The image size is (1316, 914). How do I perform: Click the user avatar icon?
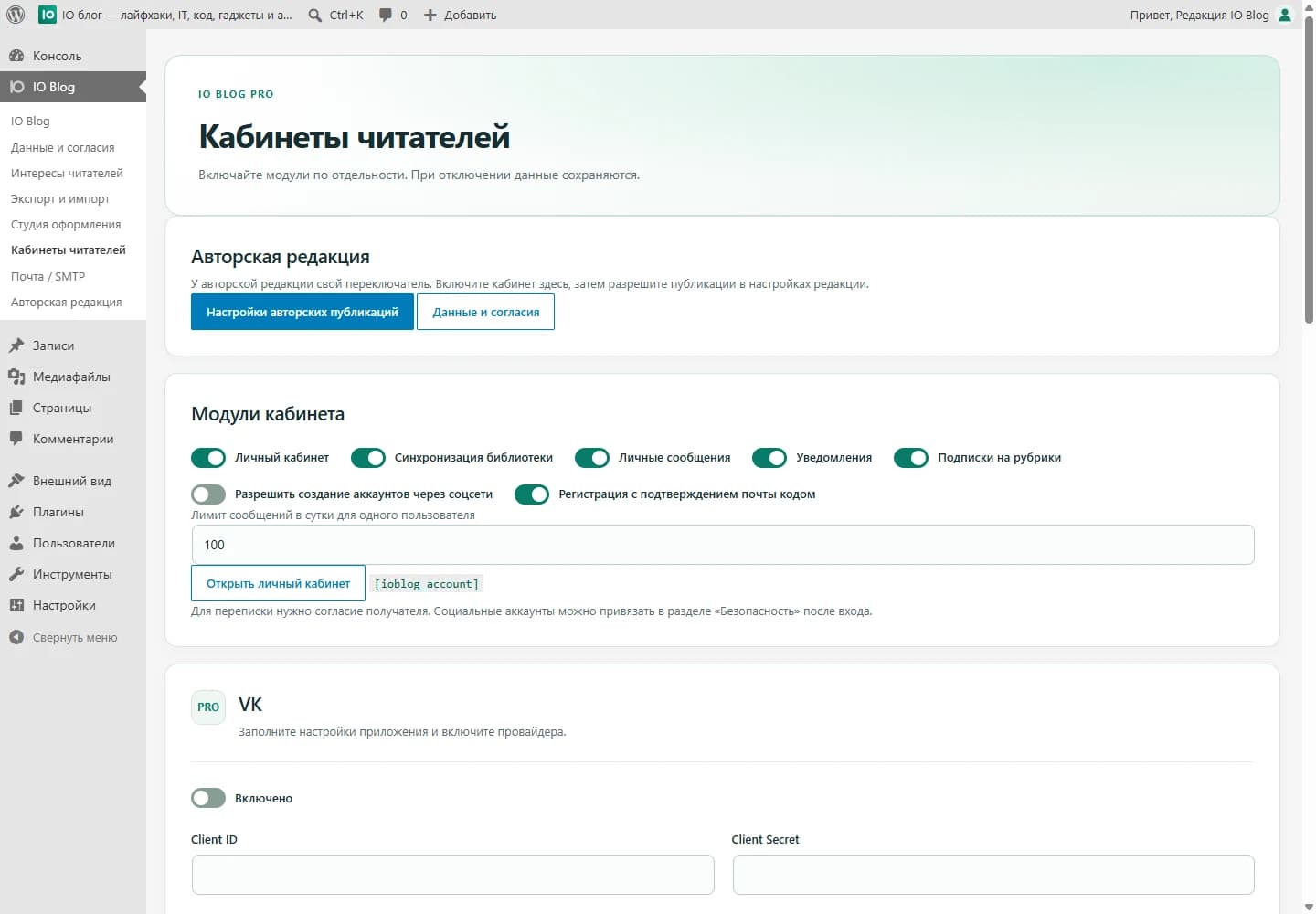[x=1285, y=15]
